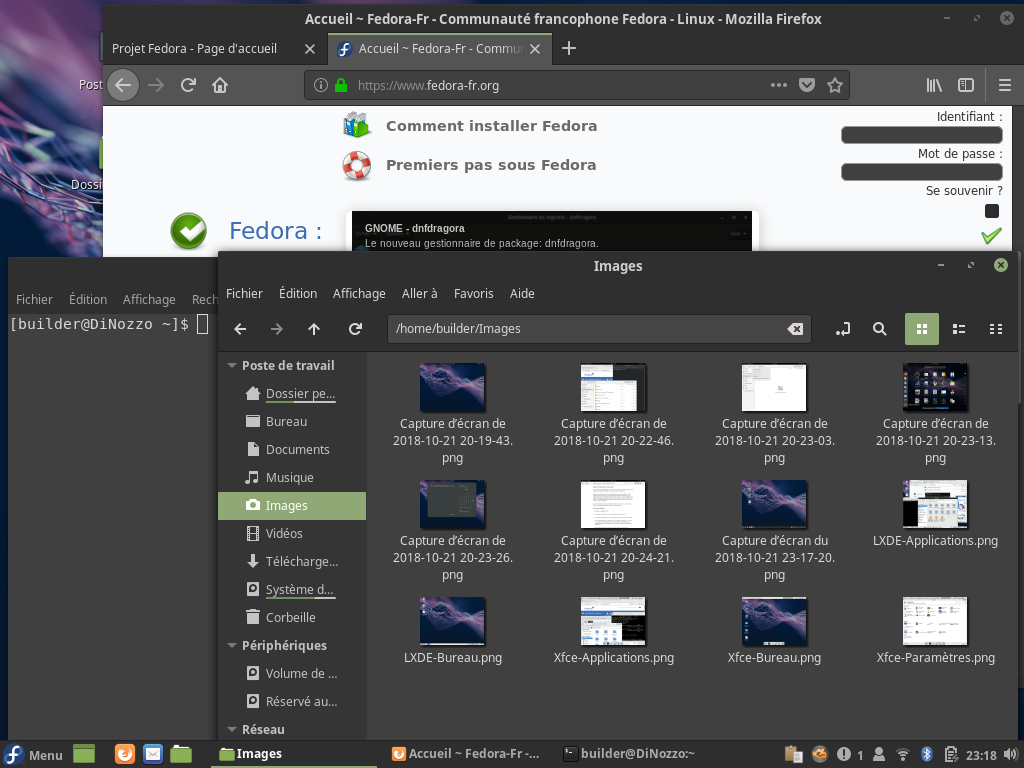Click Firefox forward arrow button
This screenshot has height=768, width=1024.
click(155, 86)
